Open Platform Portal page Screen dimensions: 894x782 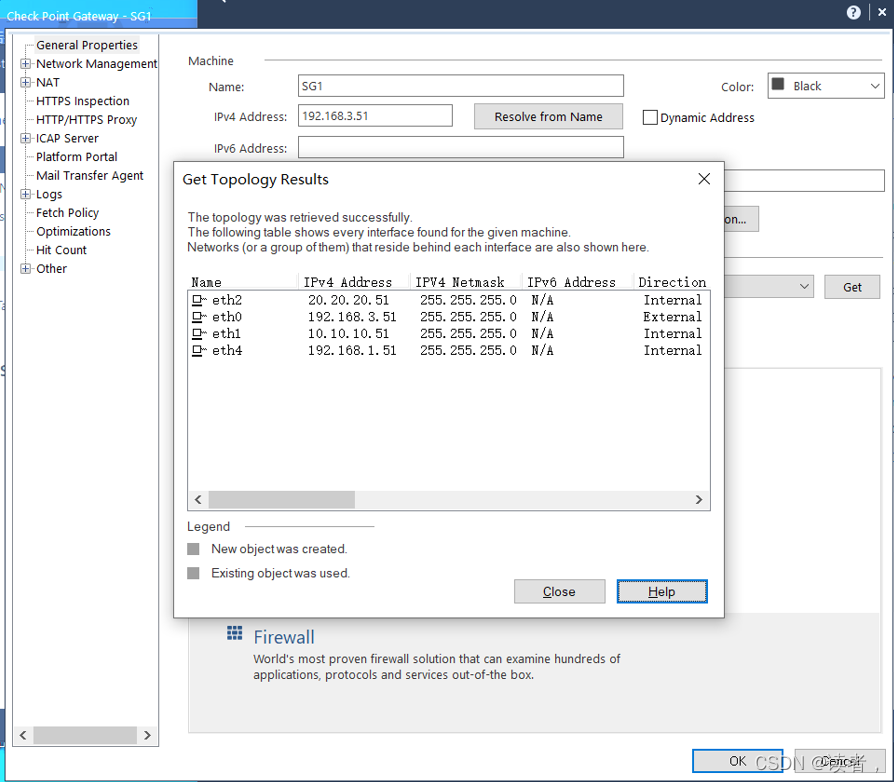point(76,157)
